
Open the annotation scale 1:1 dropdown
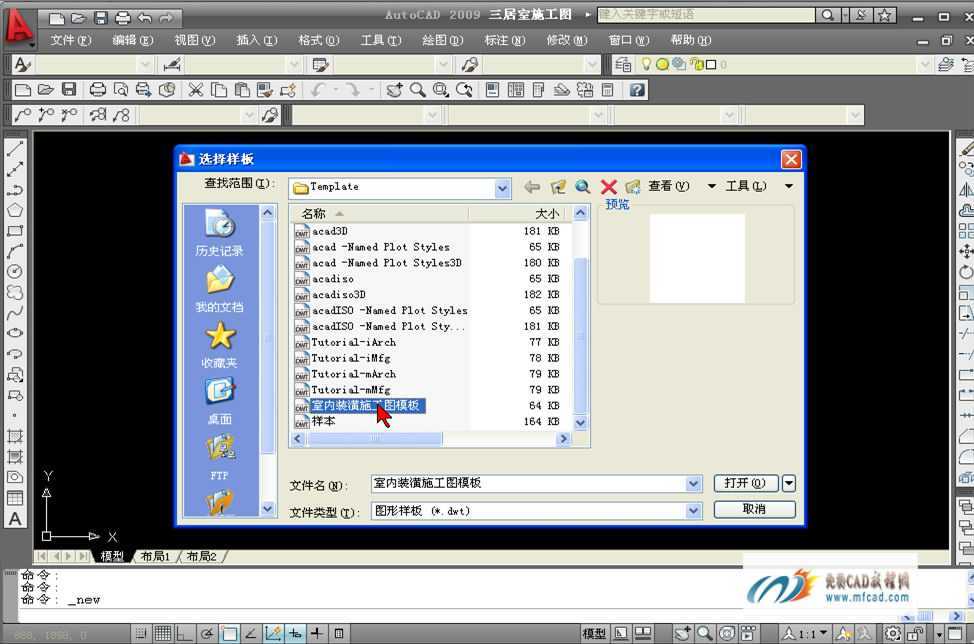pos(805,633)
